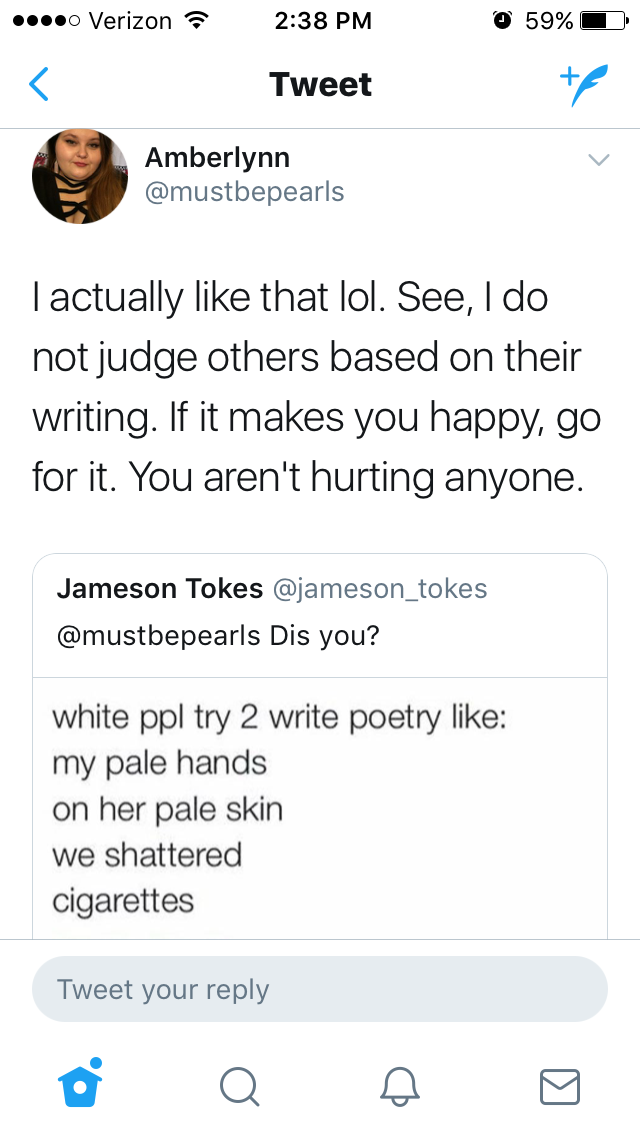Open the Notifications bell tab
The width and height of the screenshot is (640, 1136).
399,1086
